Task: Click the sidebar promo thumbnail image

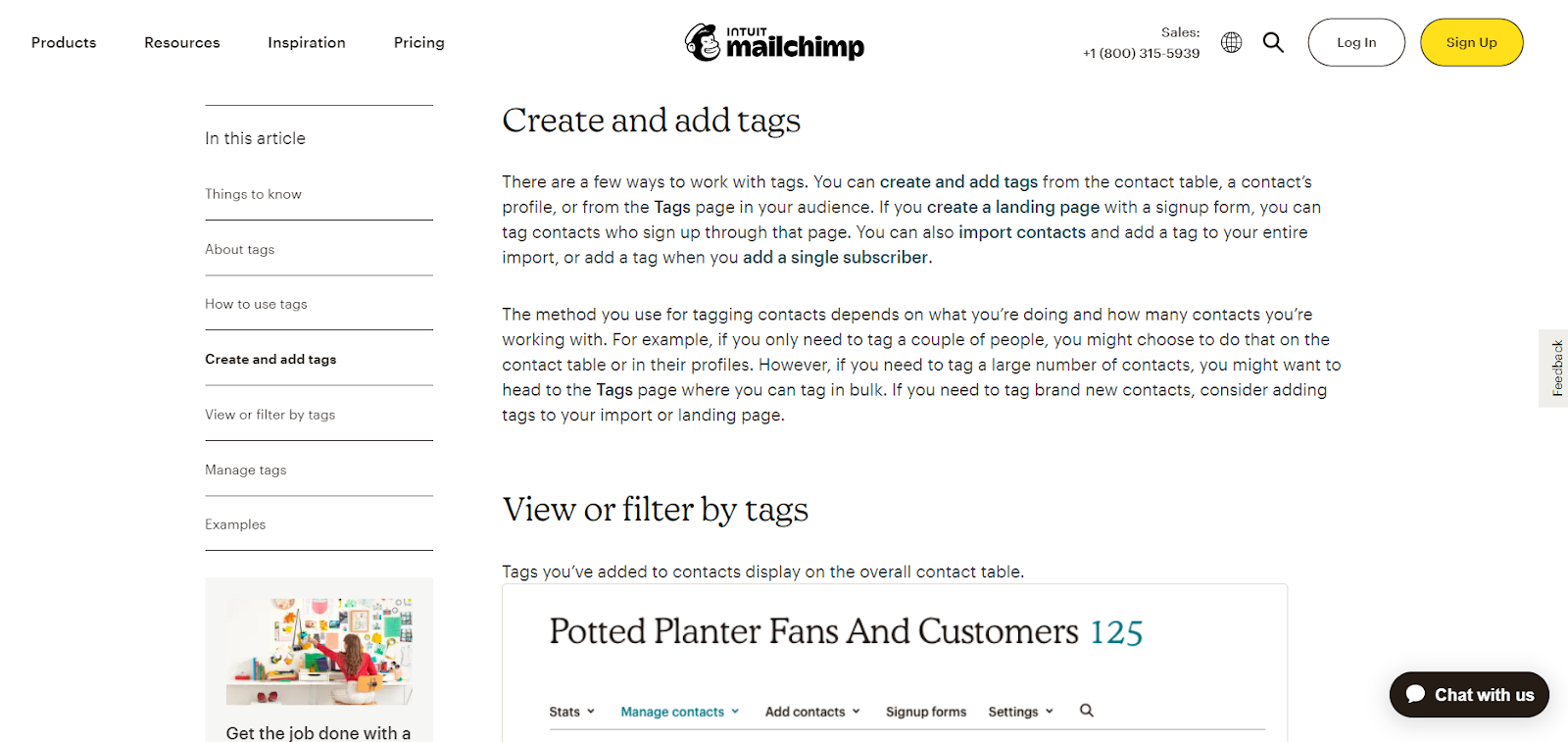Action: point(319,651)
